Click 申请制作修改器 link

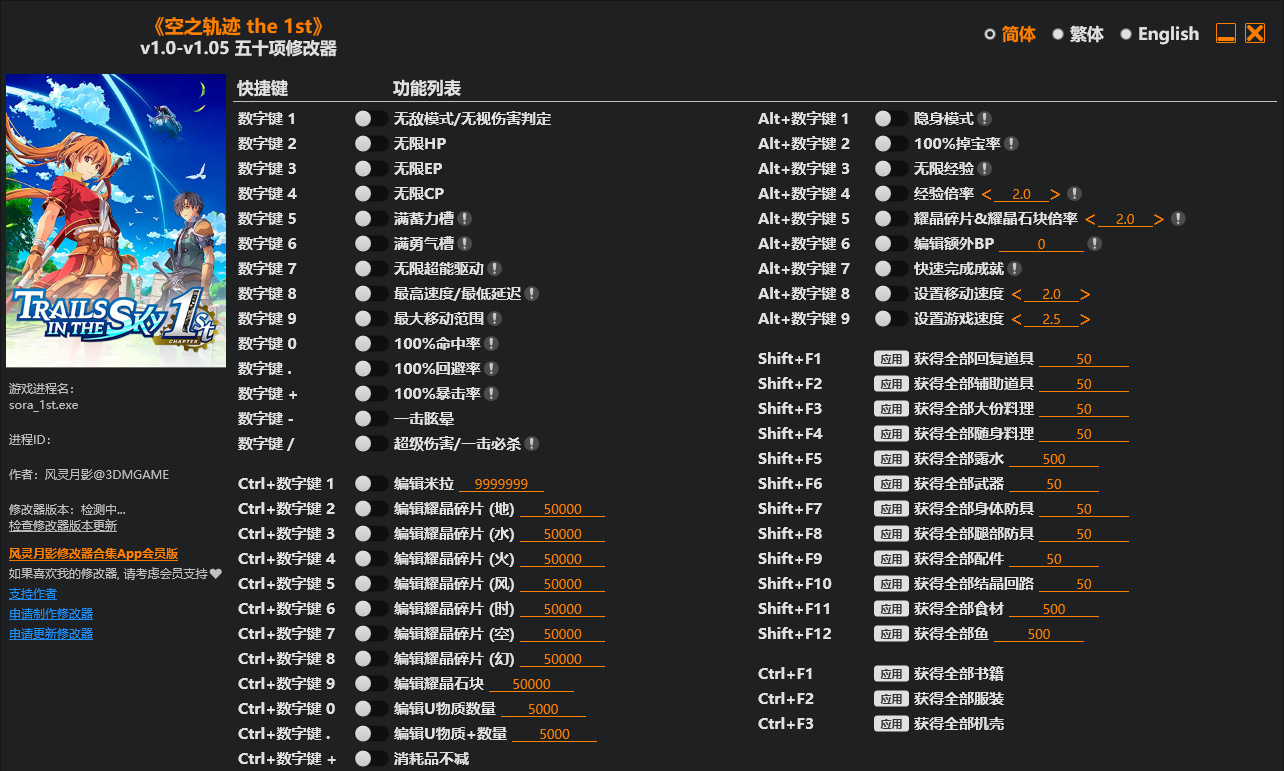click(x=51, y=614)
